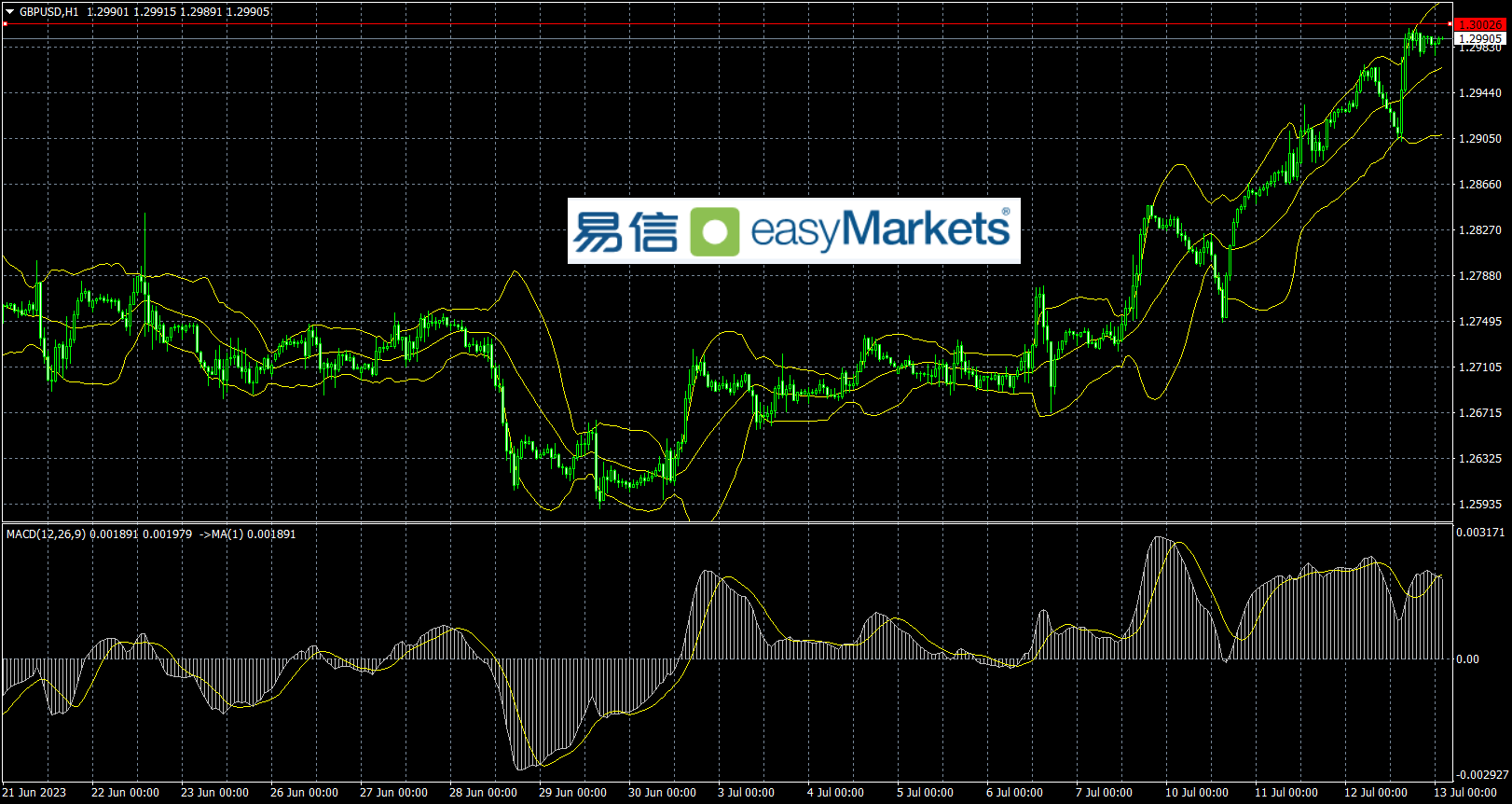Click the 1.28270 price scale label
Viewport: 1512px width, 804px height.
pos(1480,230)
